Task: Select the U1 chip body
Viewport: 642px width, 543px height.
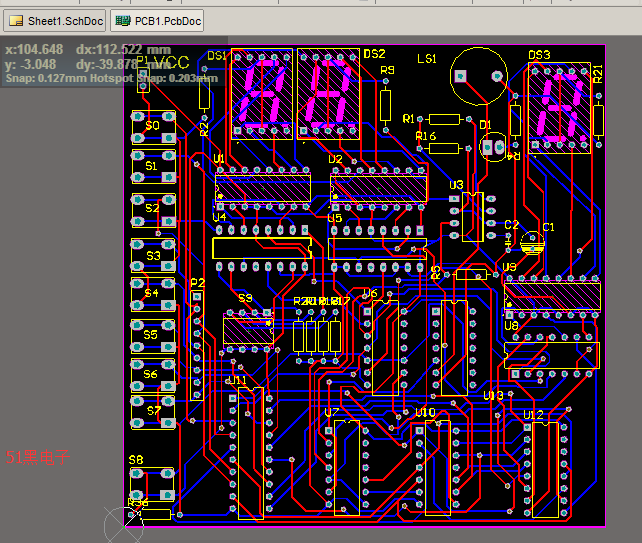Action: 263,188
